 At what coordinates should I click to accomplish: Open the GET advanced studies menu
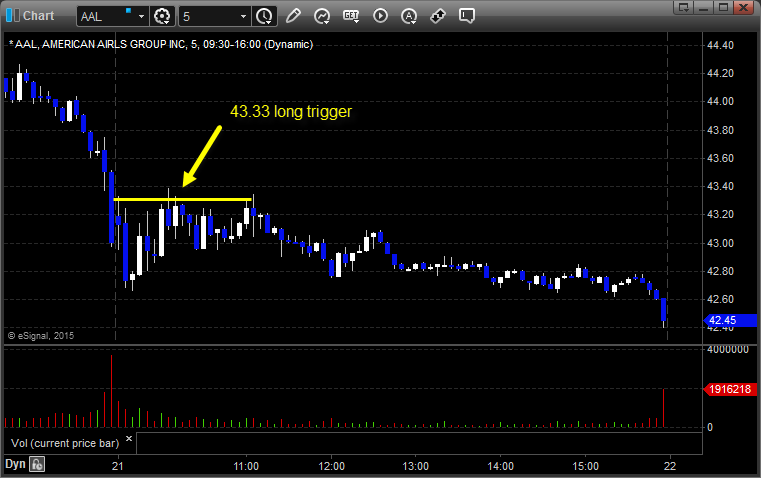coord(351,16)
